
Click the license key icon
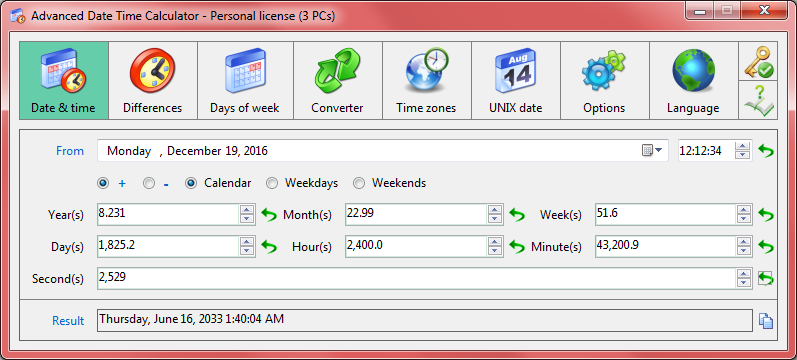pos(758,62)
